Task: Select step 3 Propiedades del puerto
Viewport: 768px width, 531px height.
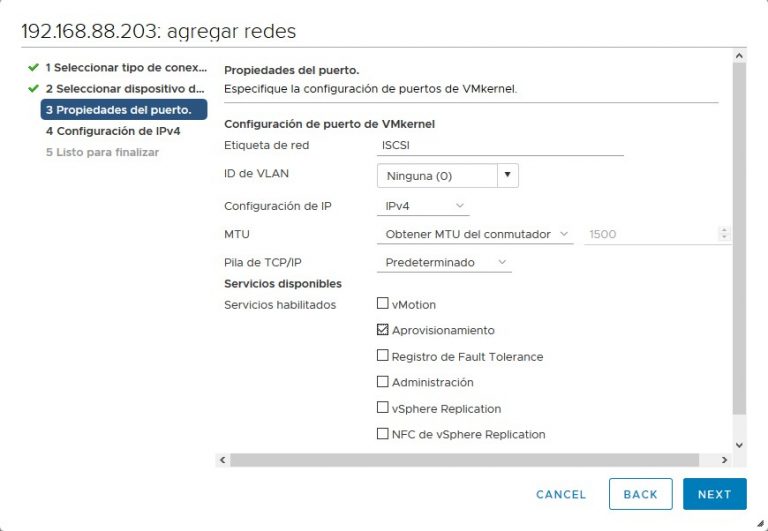Action: (124, 110)
